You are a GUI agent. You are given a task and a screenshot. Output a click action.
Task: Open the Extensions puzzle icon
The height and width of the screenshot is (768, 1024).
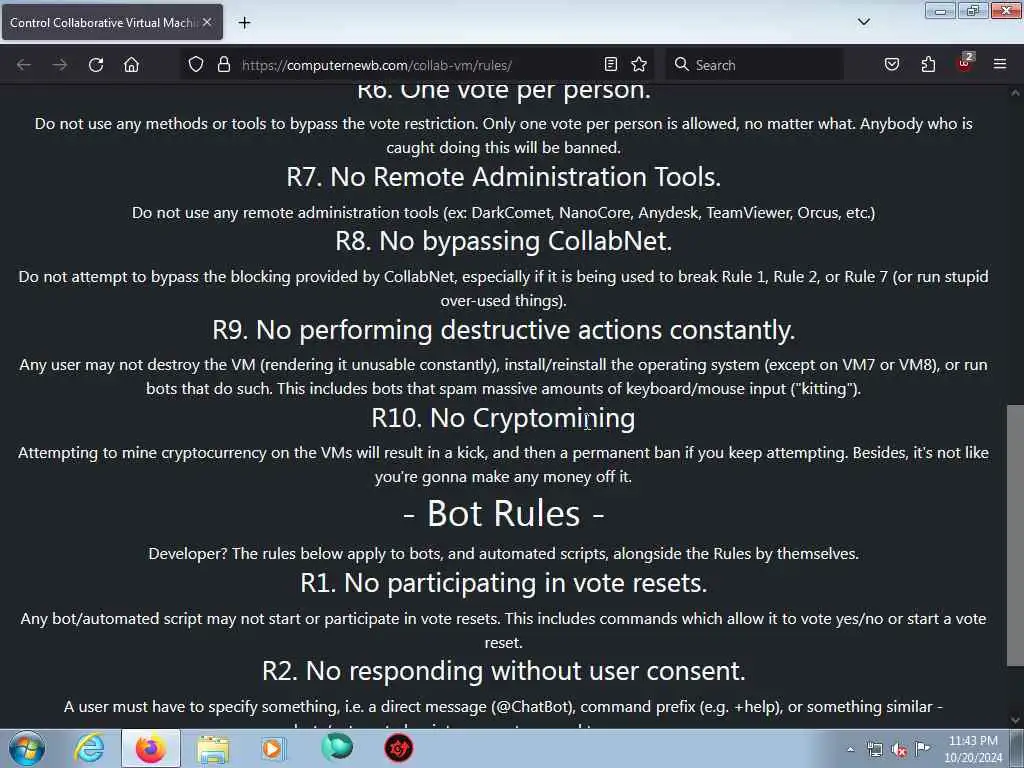click(x=928, y=65)
